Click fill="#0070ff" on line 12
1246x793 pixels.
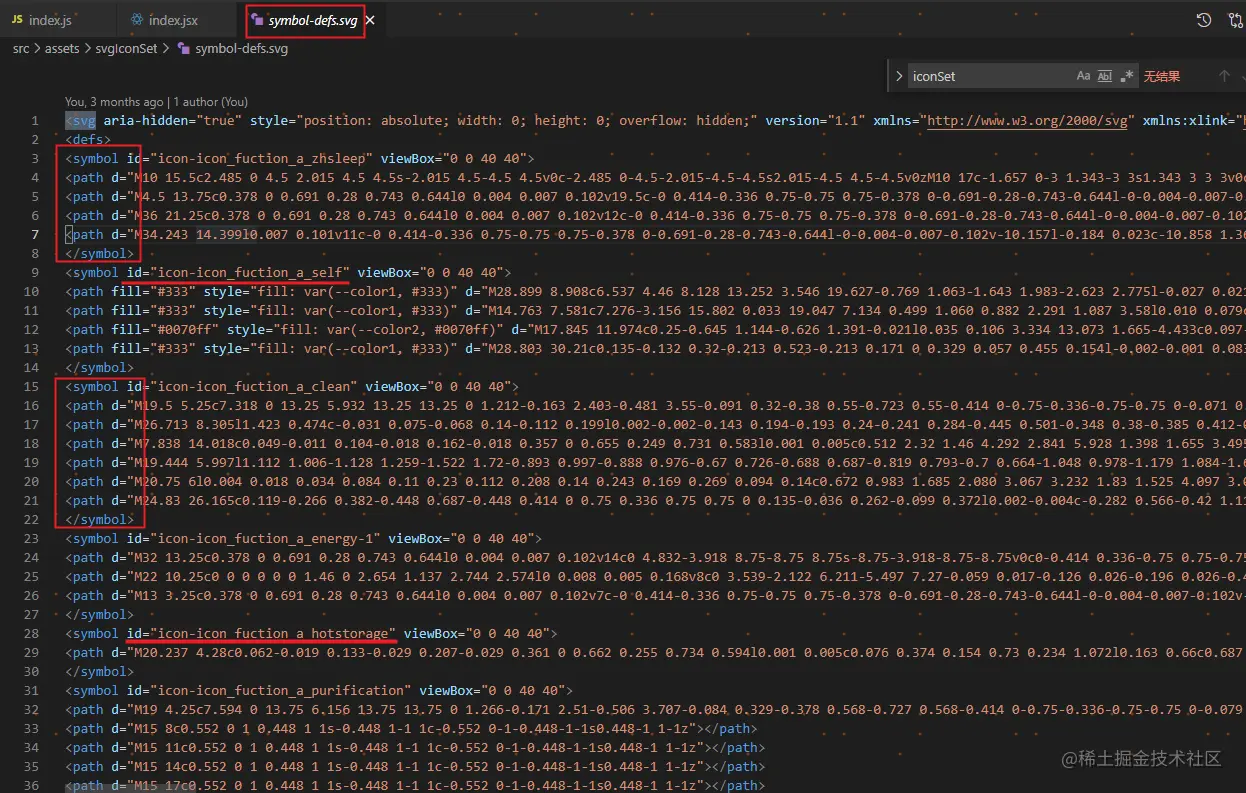coord(165,329)
